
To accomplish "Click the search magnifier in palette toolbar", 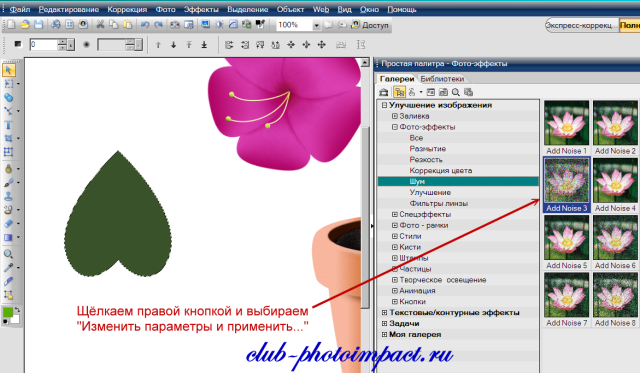I will pos(456,92).
